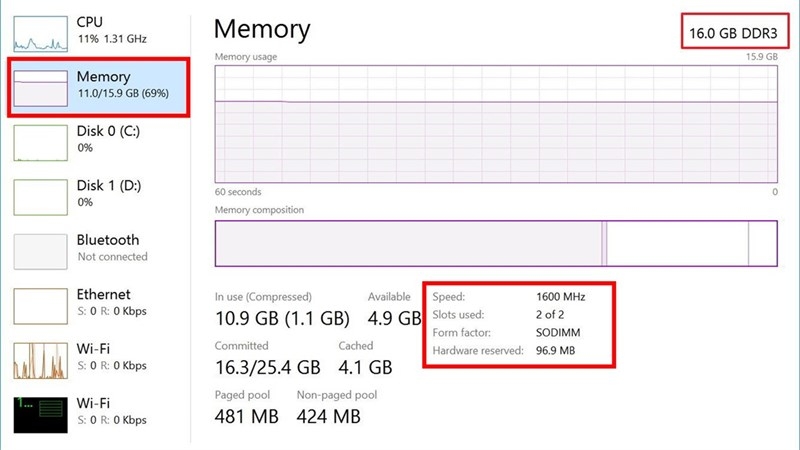Select the Disk 1 (D:) entry label
Image resolution: width=800 pixels, height=450 pixels.
[110, 186]
